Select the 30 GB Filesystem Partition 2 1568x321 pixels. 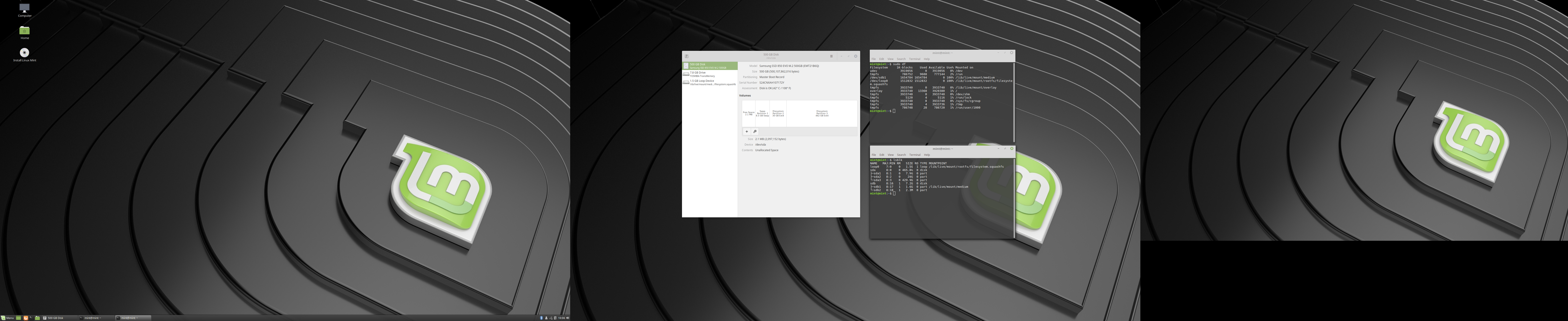(x=778, y=113)
